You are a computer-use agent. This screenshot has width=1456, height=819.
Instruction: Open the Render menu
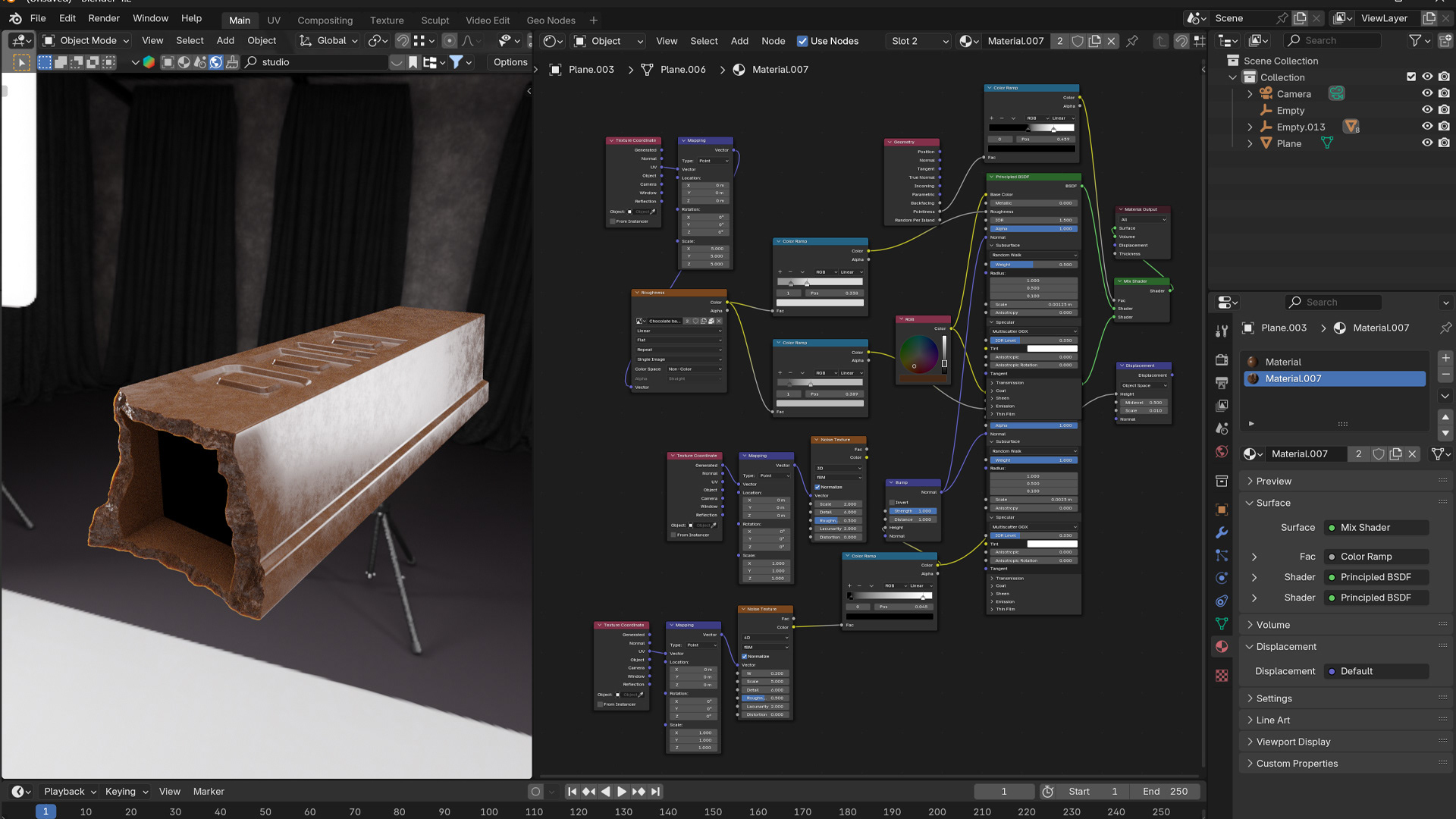point(104,18)
